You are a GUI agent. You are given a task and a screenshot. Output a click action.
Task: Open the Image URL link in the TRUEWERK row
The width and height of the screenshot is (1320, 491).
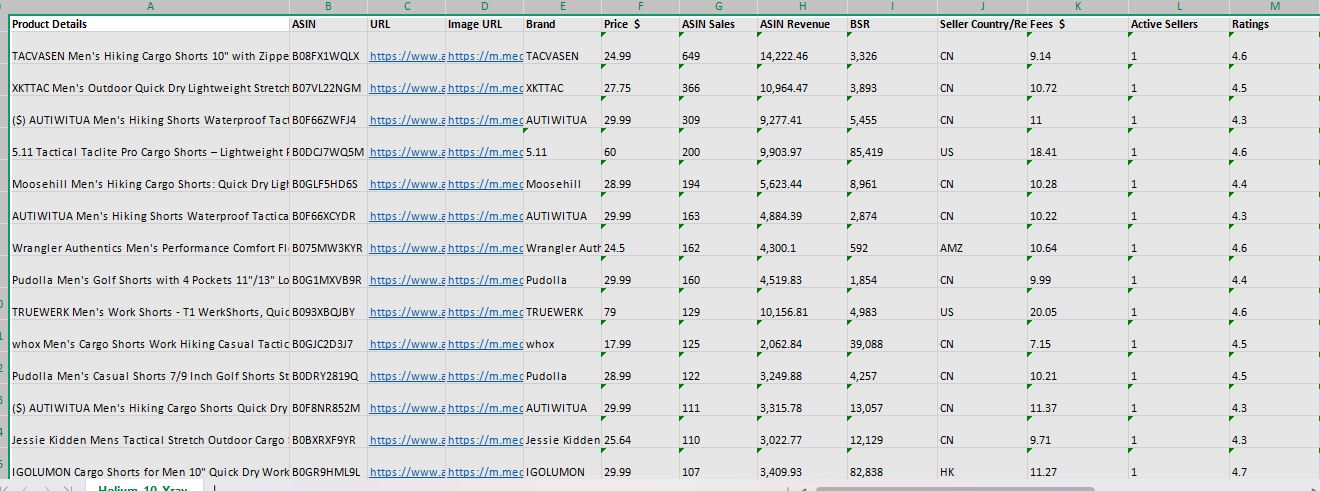[x=485, y=312]
